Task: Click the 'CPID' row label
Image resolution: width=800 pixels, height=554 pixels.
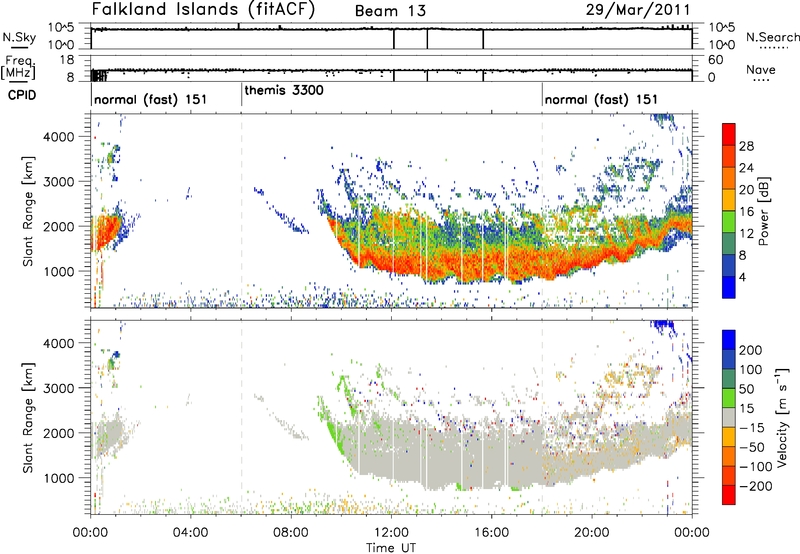Action: (x=22, y=95)
